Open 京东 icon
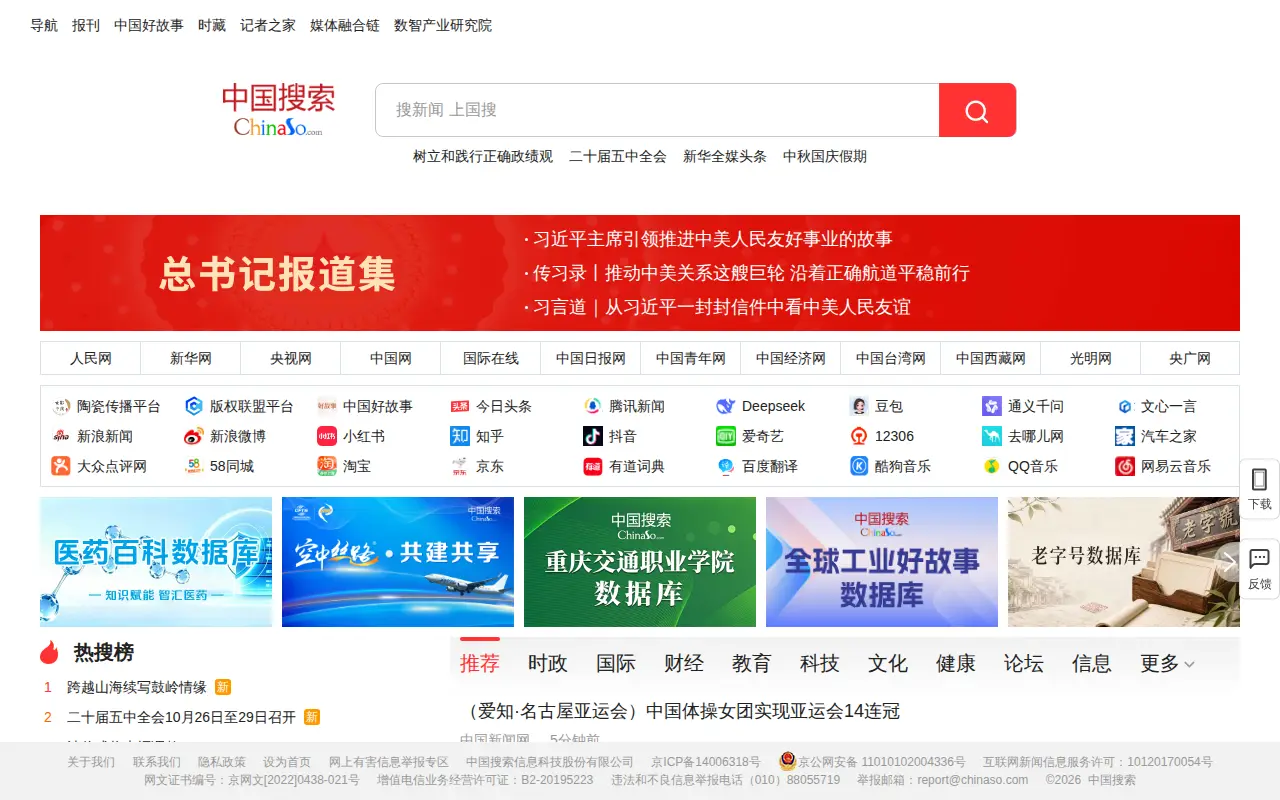Viewport: 1280px width, 800px height. [x=460, y=466]
